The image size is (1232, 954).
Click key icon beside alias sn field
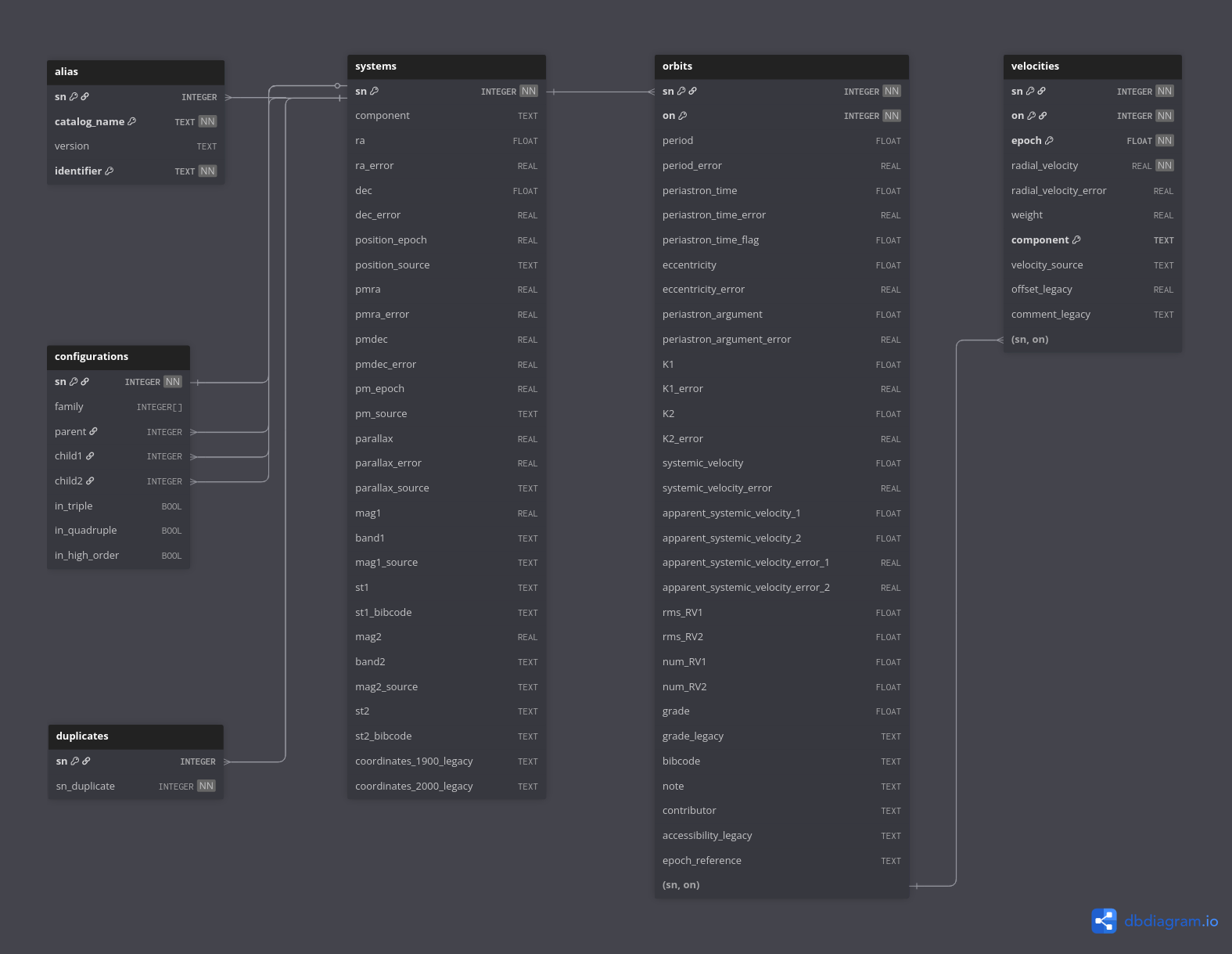coord(74,97)
